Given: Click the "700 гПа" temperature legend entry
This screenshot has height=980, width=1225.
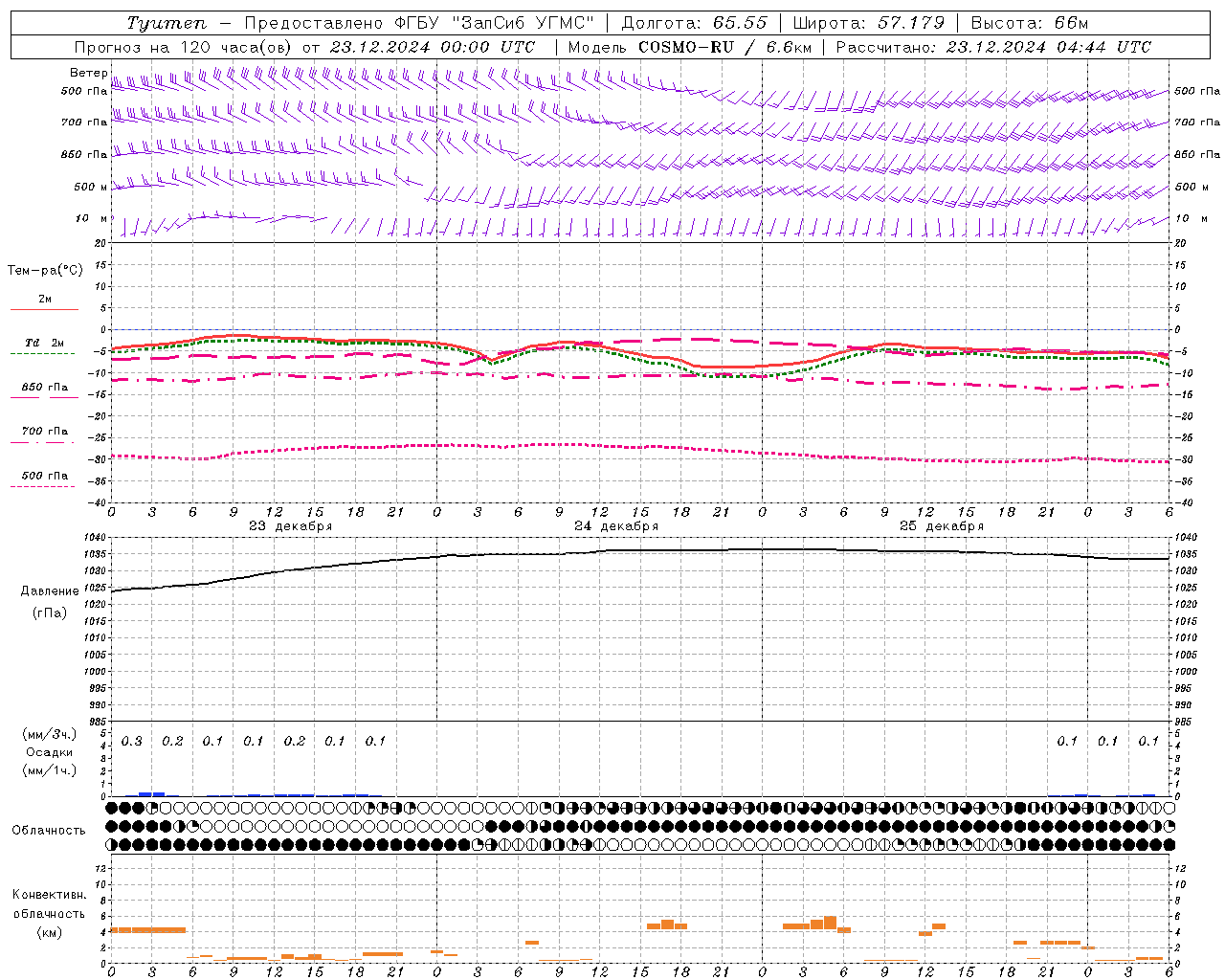Looking at the screenshot, I should [x=44, y=431].
